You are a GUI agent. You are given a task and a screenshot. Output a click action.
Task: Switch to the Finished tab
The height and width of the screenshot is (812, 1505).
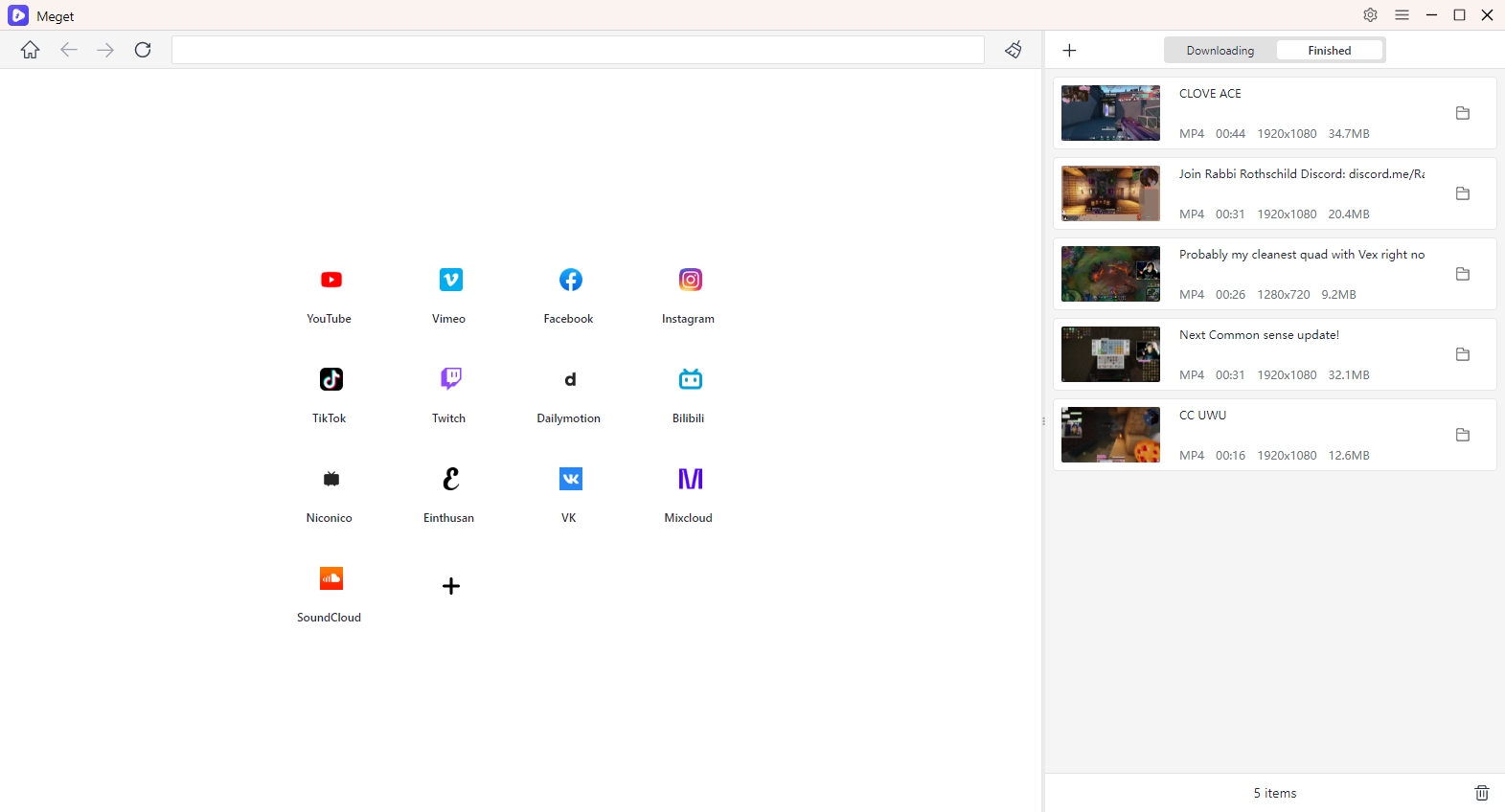click(1330, 51)
